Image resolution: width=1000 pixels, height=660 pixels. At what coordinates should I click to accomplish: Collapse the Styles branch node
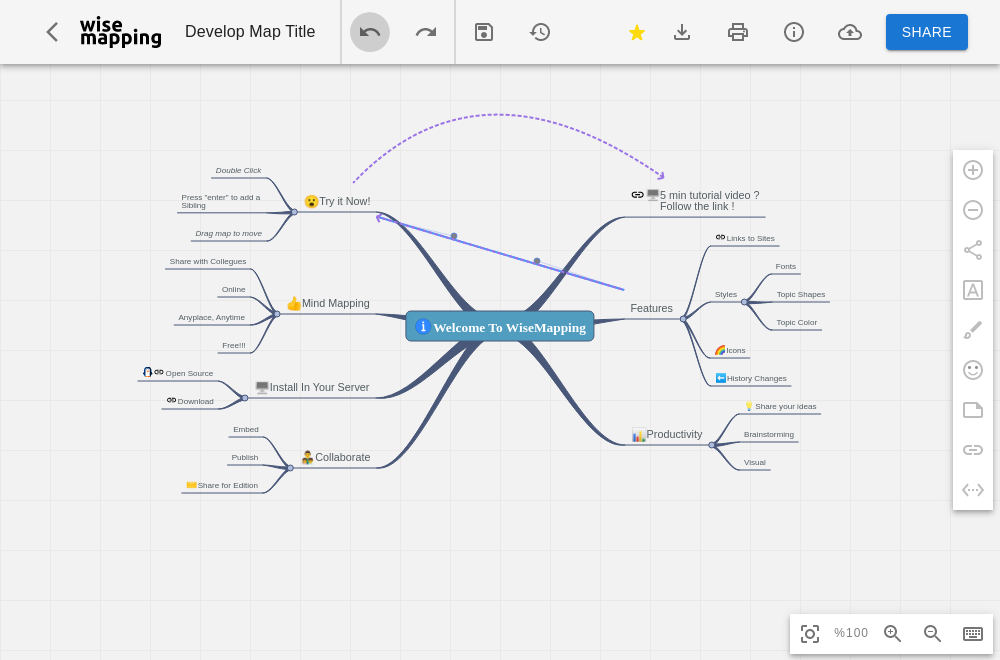pos(744,302)
